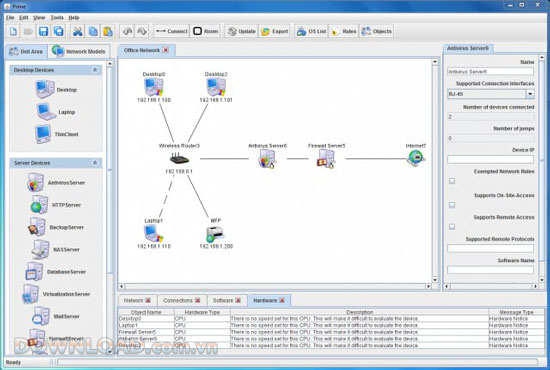This screenshot has height=370, width=550.
Task: Click the Export toolbar button
Action: pyautogui.click(x=275, y=31)
